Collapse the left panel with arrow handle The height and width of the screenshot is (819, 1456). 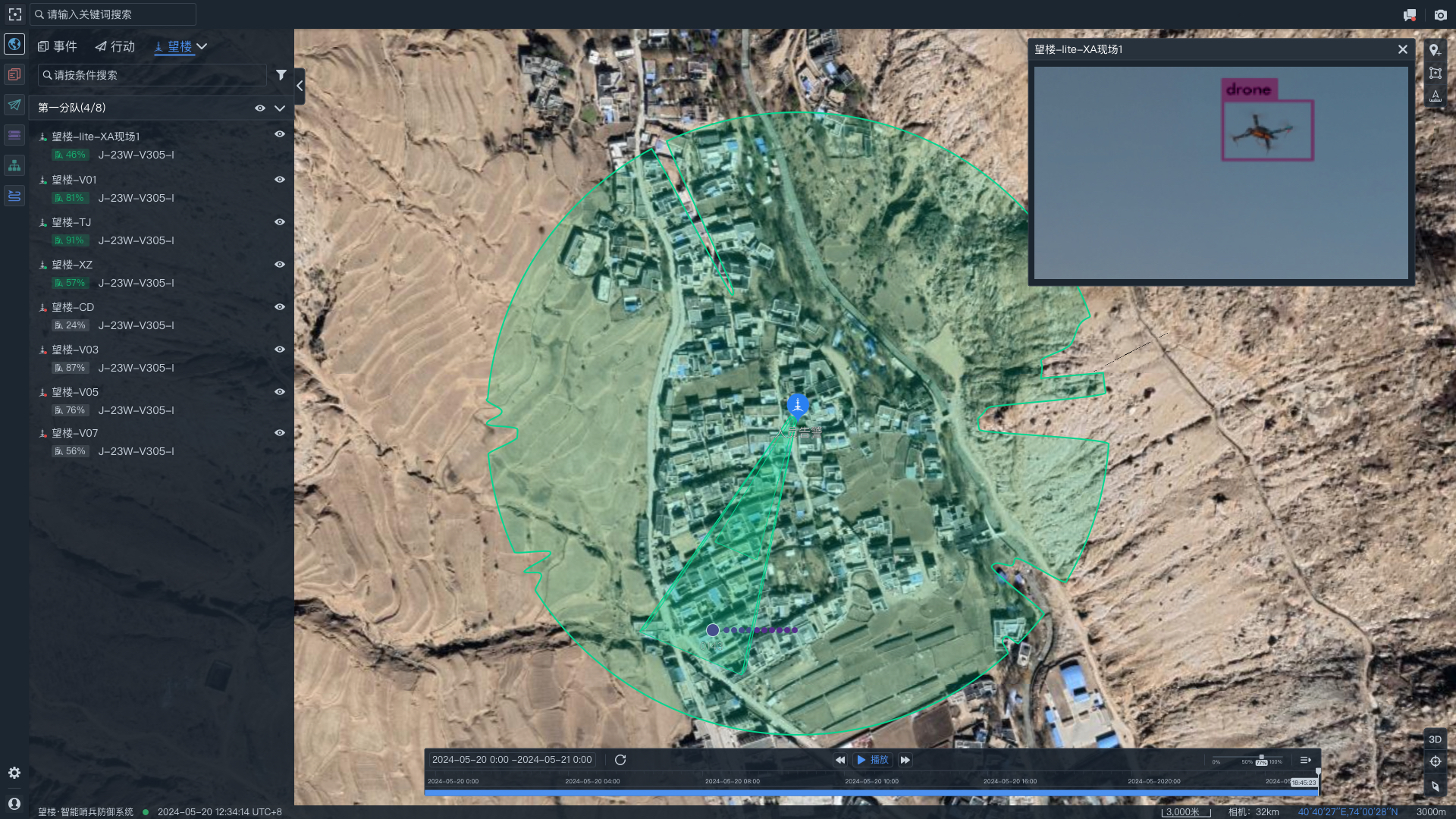coord(300,86)
